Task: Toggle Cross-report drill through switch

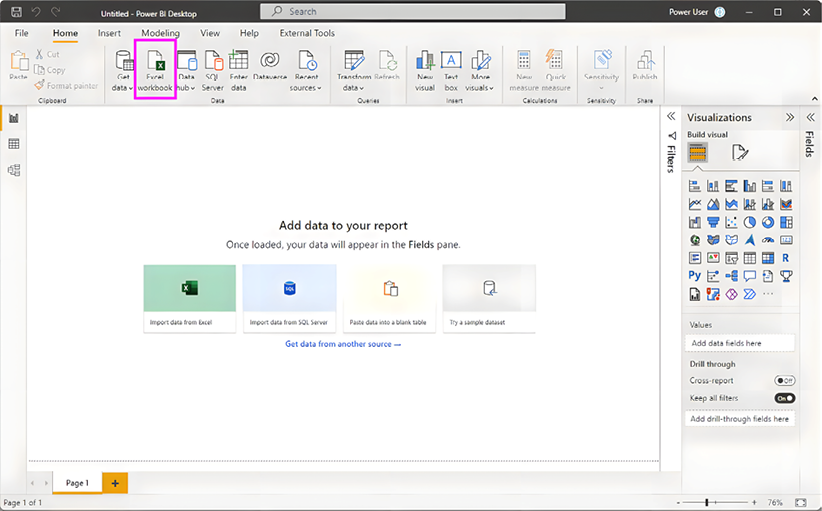Action: pyautogui.click(x=784, y=381)
